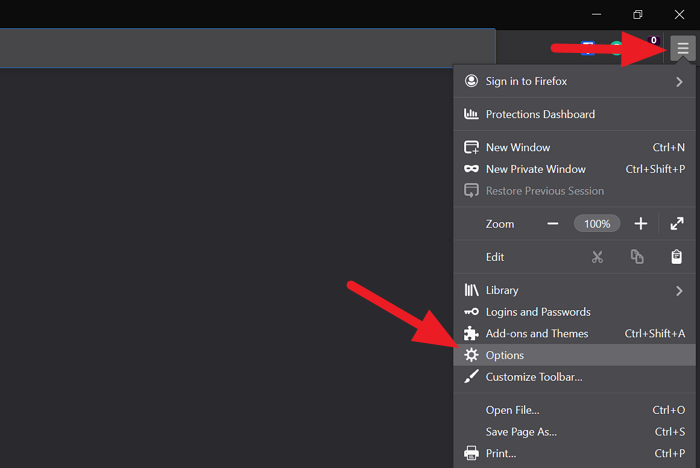Click the Cut scissors icon
The width and height of the screenshot is (700, 468).
click(x=597, y=257)
